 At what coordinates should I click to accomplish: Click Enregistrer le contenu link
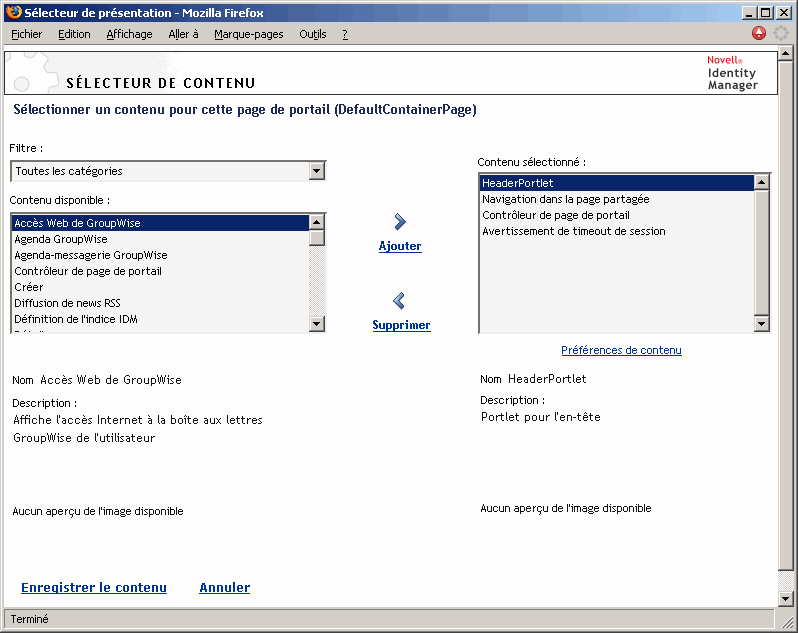[x=94, y=587]
